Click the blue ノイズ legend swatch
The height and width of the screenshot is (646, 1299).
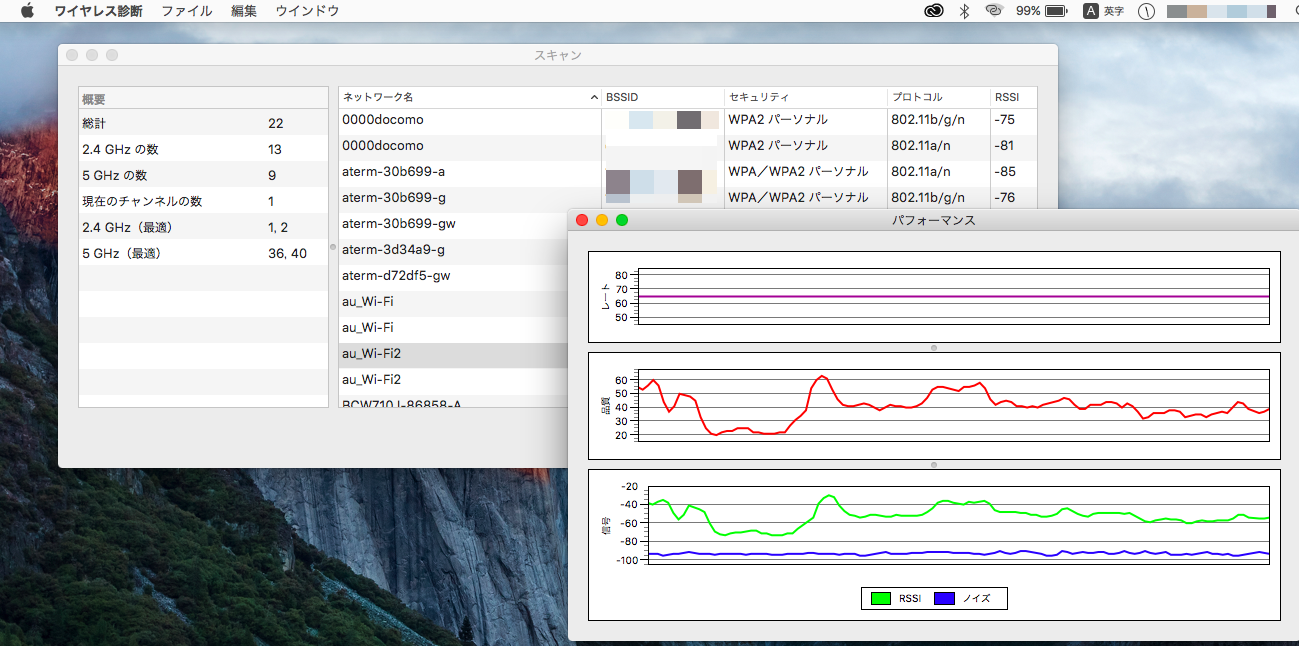click(x=944, y=598)
